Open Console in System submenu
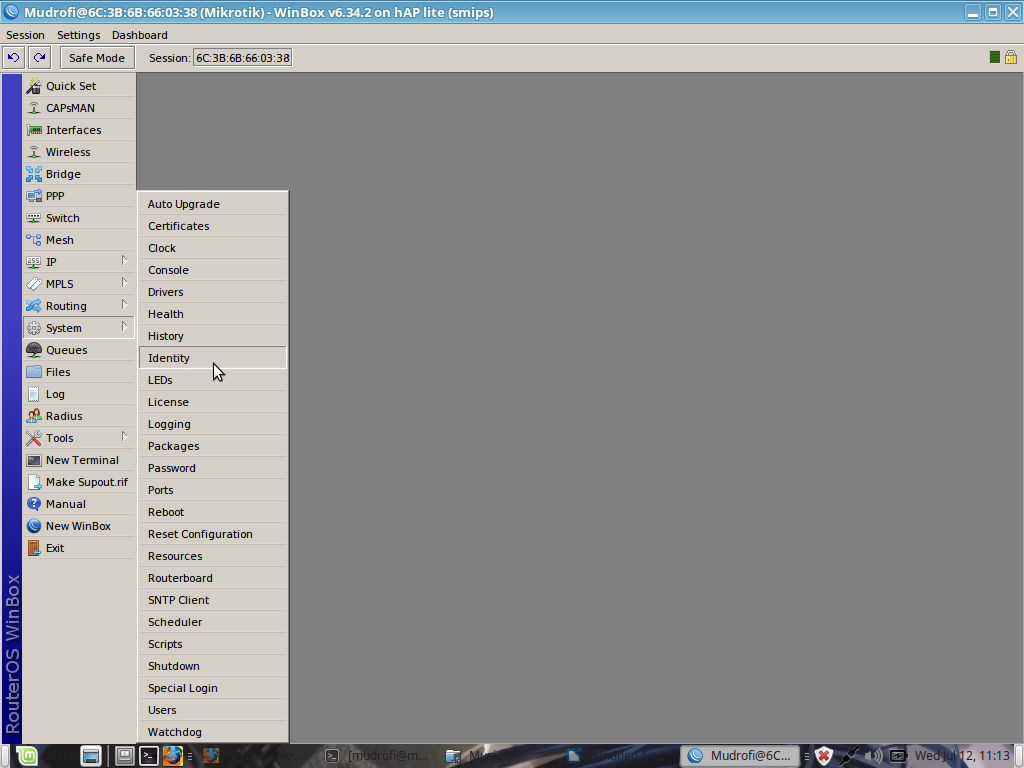 pos(213,270)
